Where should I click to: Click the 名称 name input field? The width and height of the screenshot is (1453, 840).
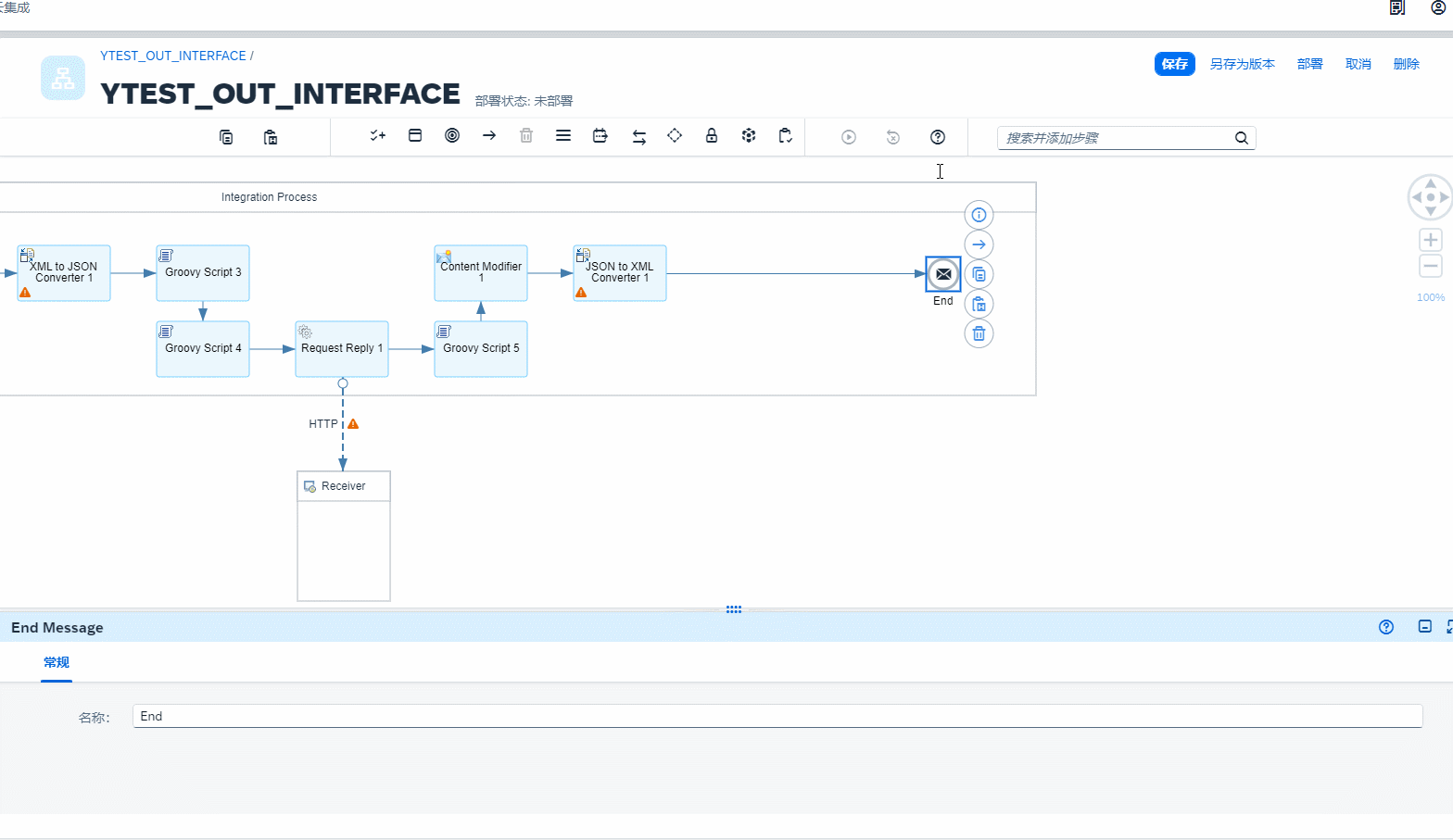pos(777,716)
